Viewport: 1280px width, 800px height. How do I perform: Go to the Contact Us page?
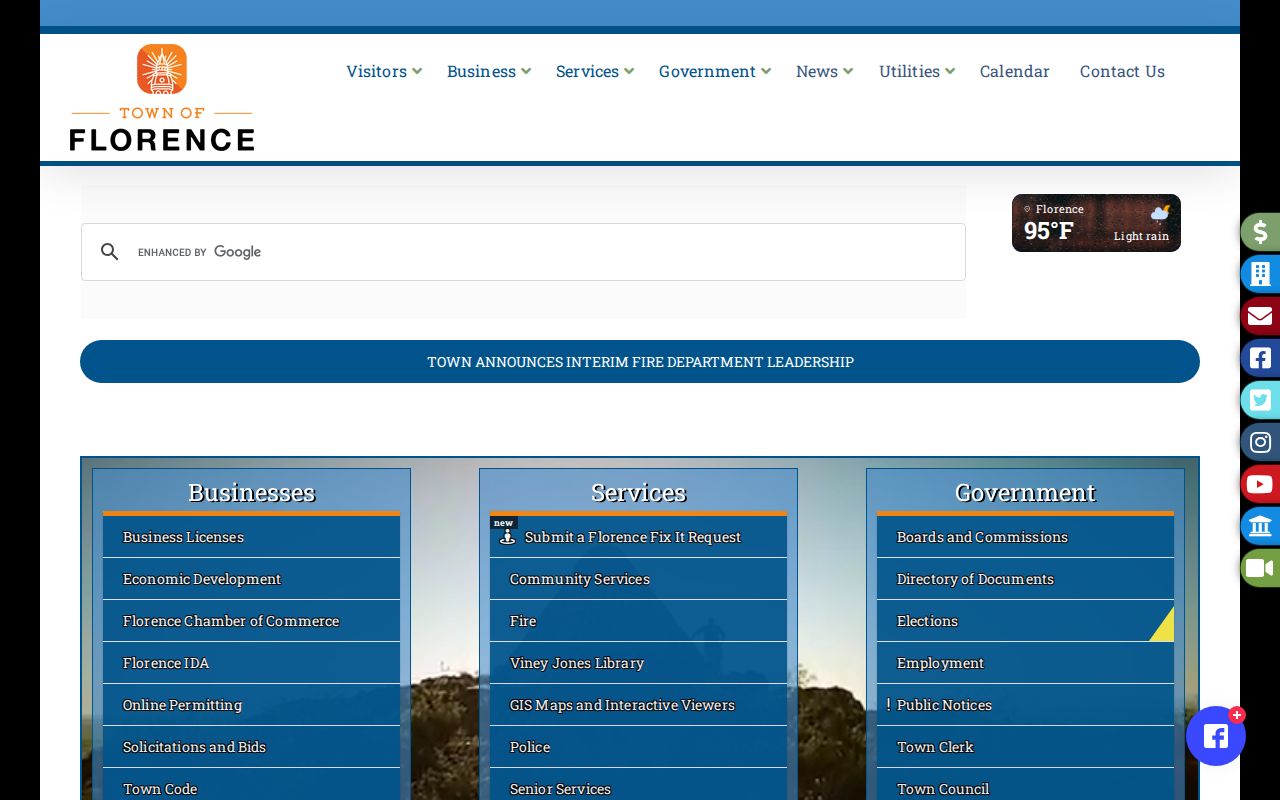(x=1122, y=71)
